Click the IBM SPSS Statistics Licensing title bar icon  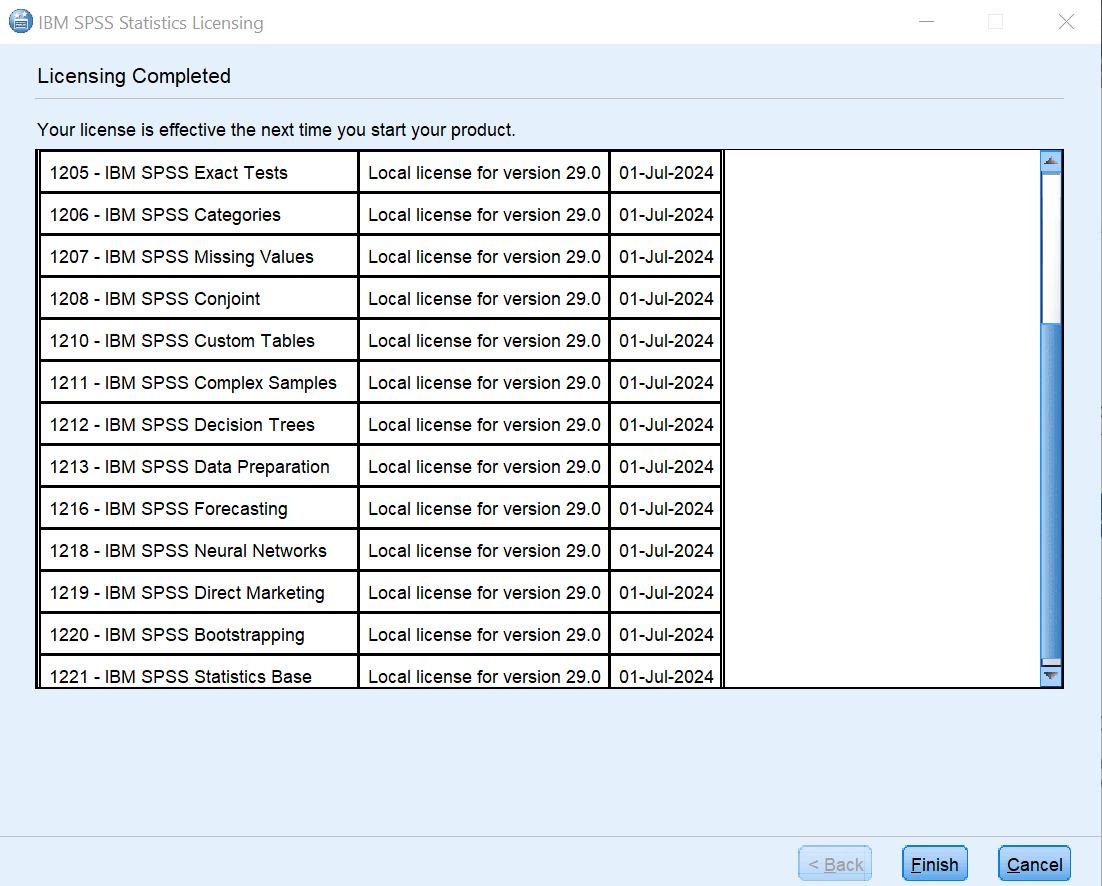pos(20,22)
